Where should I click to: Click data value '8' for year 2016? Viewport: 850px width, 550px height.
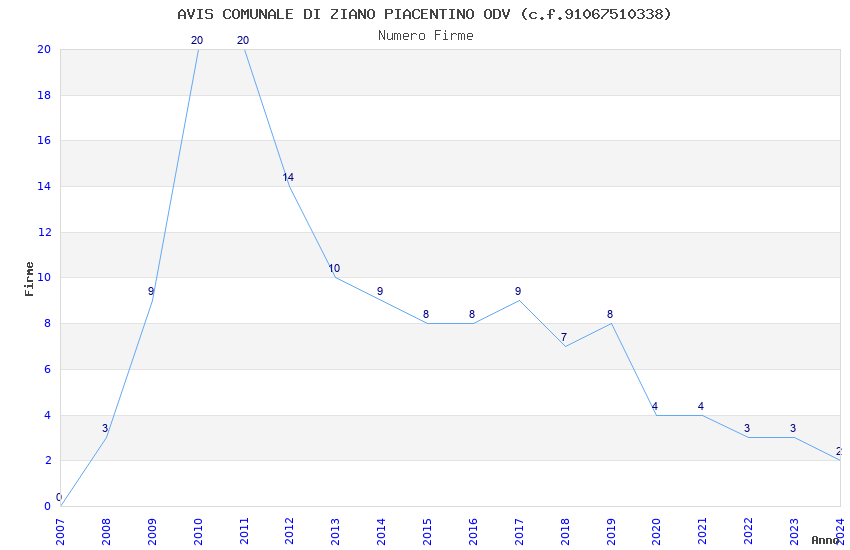coord(472,314)
